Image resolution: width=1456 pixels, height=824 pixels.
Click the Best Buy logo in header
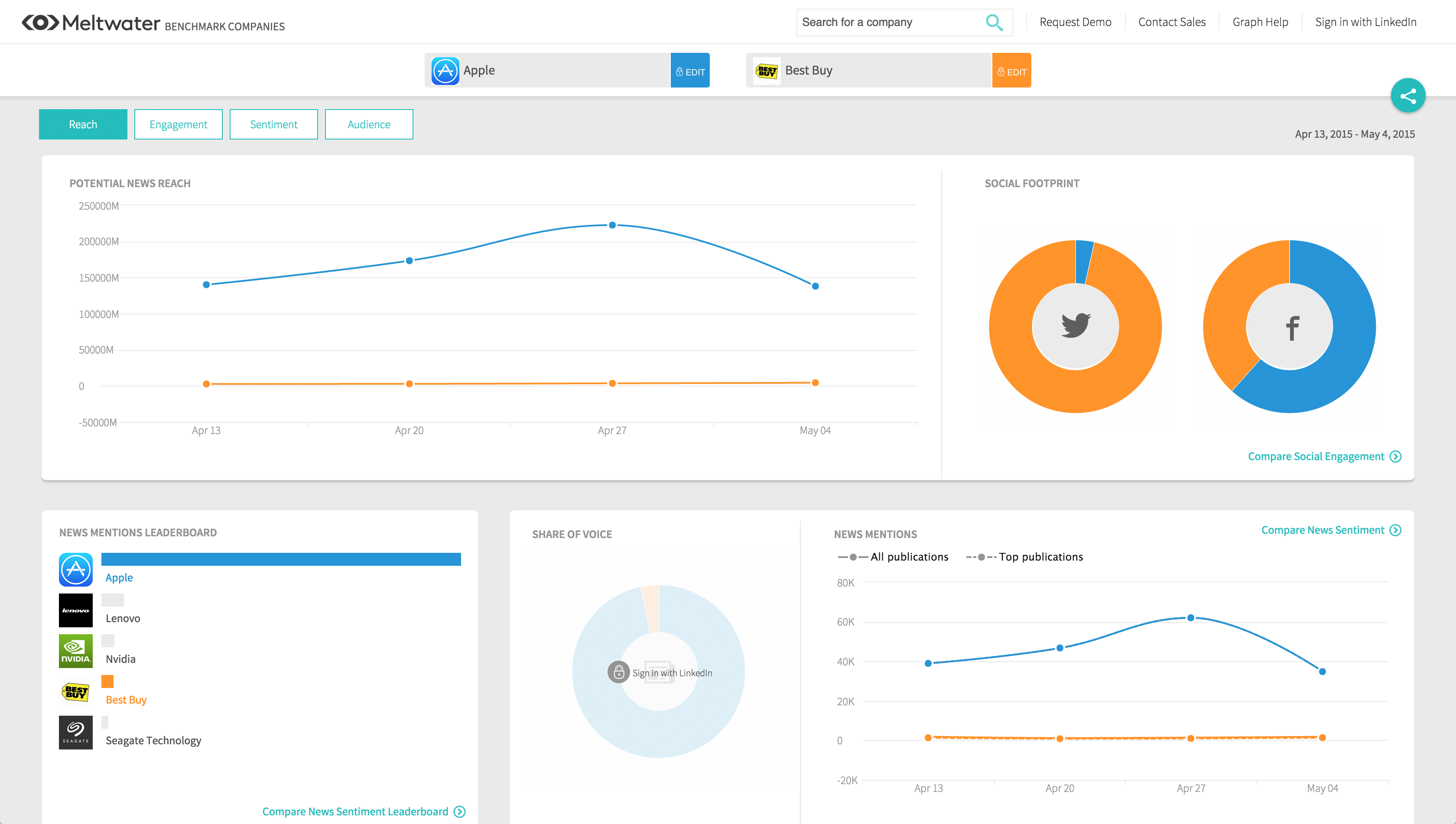pyautogui.click(x=767, y=71)
